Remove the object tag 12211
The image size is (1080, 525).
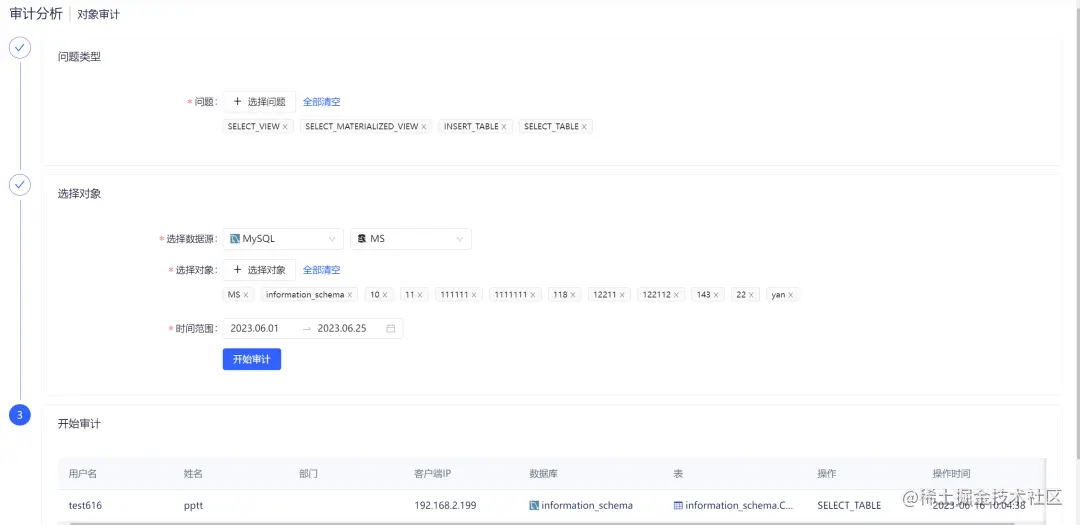622,295
